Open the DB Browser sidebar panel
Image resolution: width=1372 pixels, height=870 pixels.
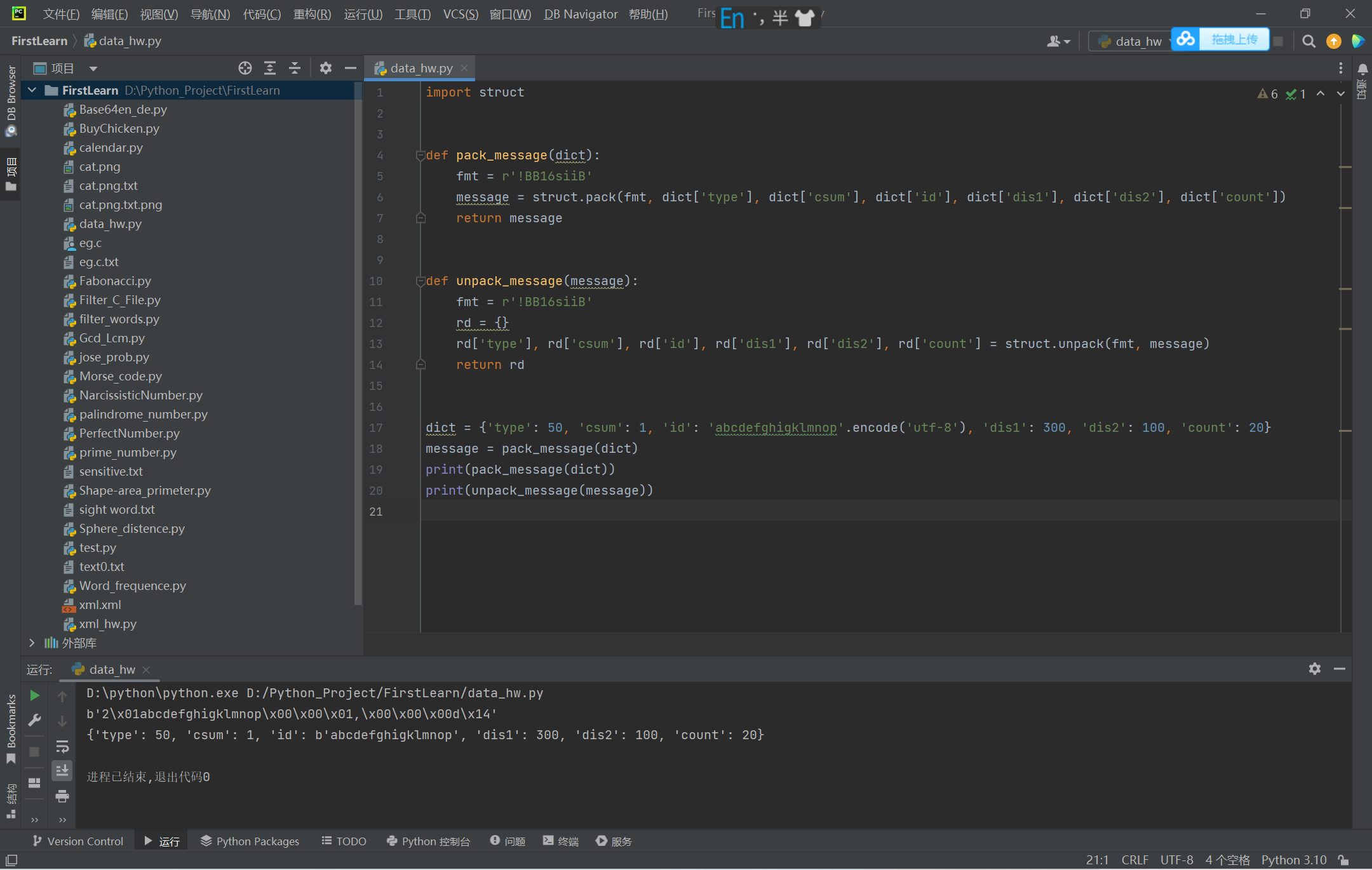click(x=11, y=94)
